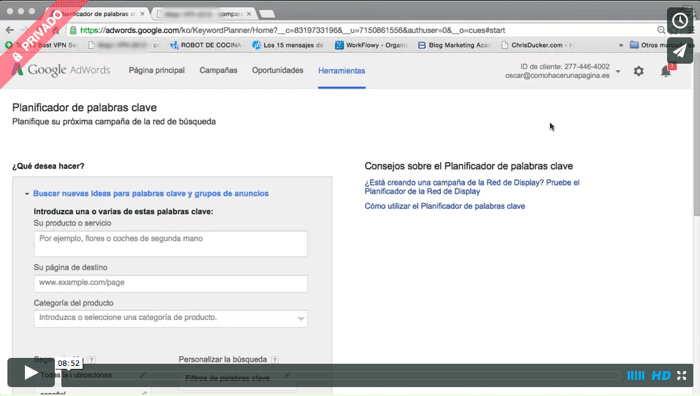Image resolution: width=700 pixels, height=396 pixels.
Task: Click the address bar URL
Action: tap(292, 30)
